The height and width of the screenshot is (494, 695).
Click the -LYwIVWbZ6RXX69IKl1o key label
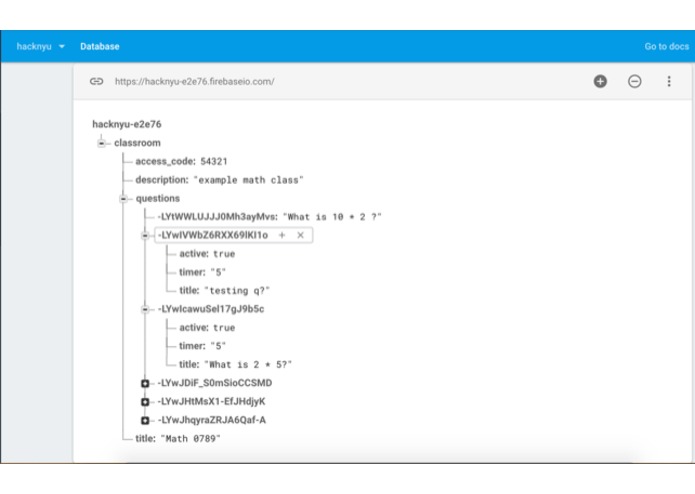coord(213,235)
